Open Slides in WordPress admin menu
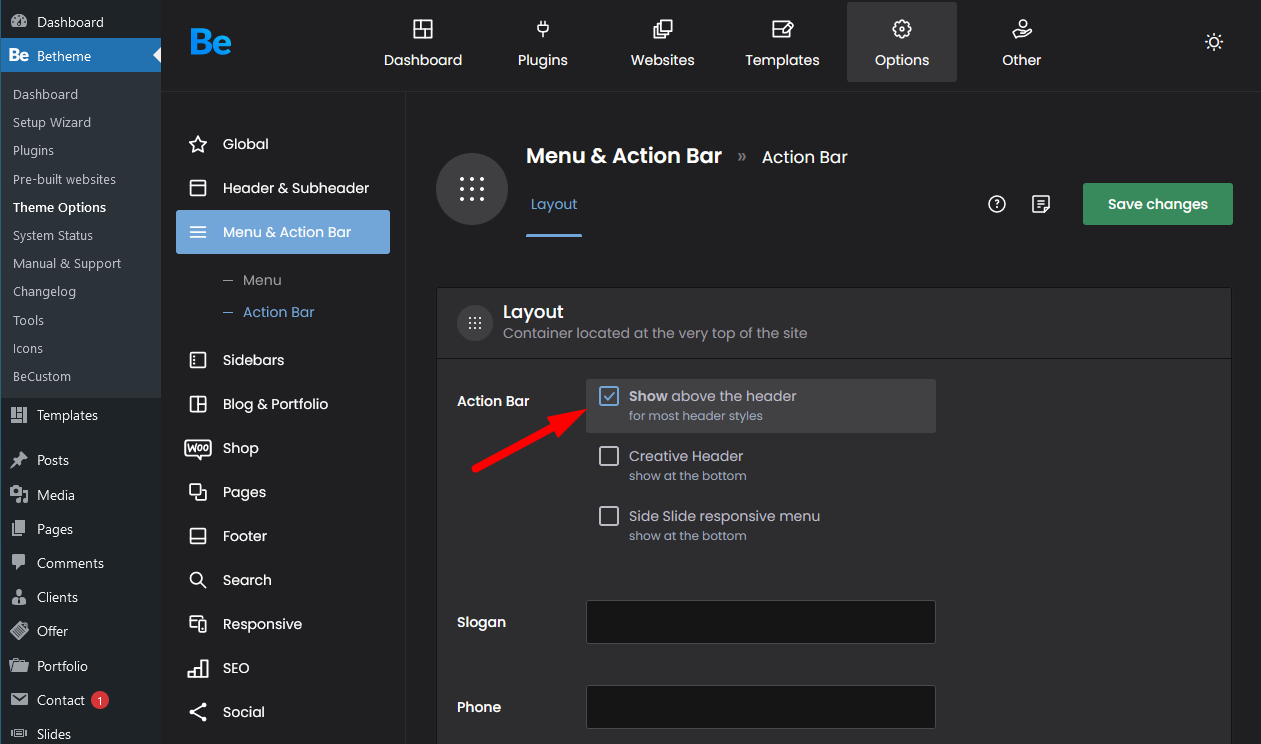1261x744 pixels. (80, 734)
